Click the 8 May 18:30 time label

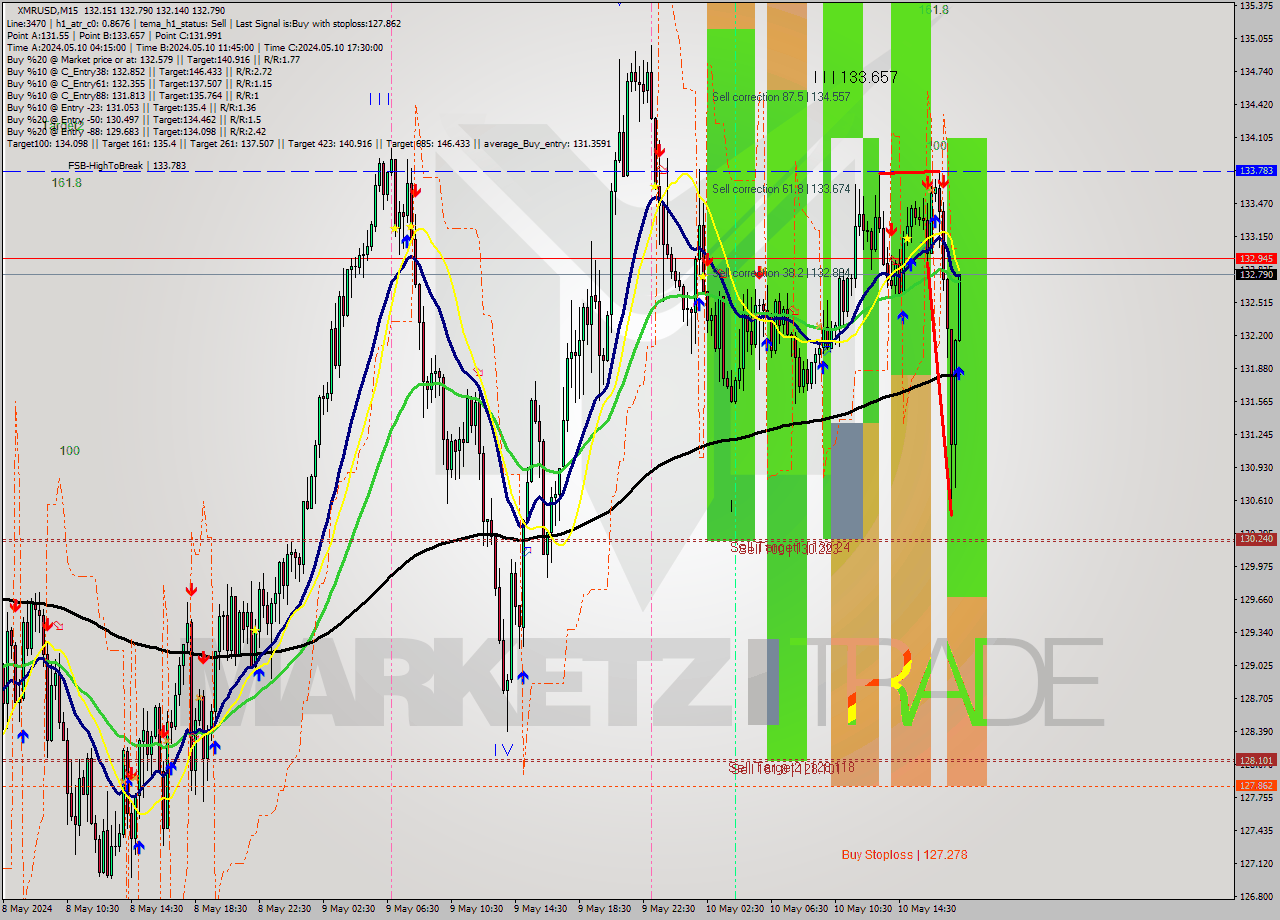tap(220, 909)
